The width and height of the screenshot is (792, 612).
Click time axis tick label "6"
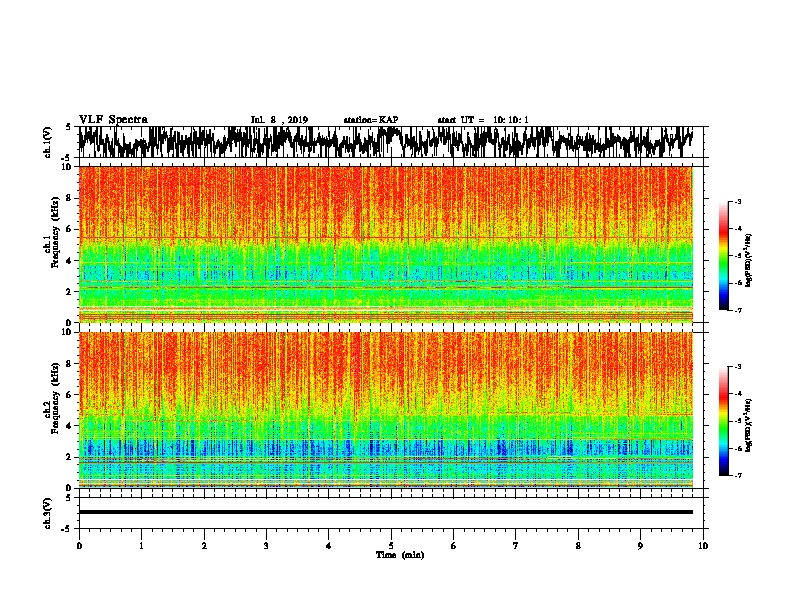(x=454, y=546)
